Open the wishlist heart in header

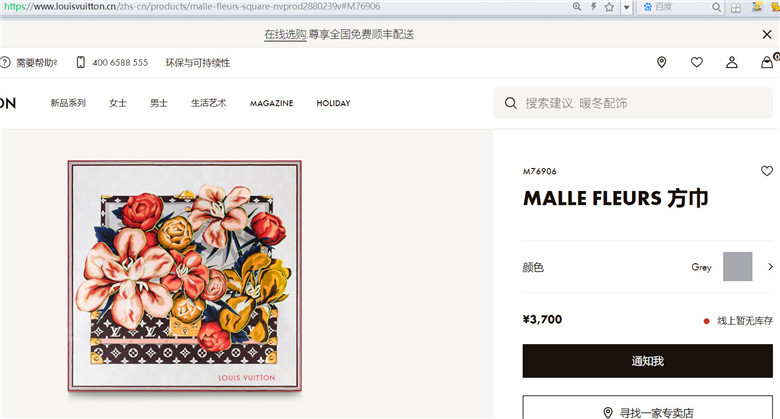(696, 62)
